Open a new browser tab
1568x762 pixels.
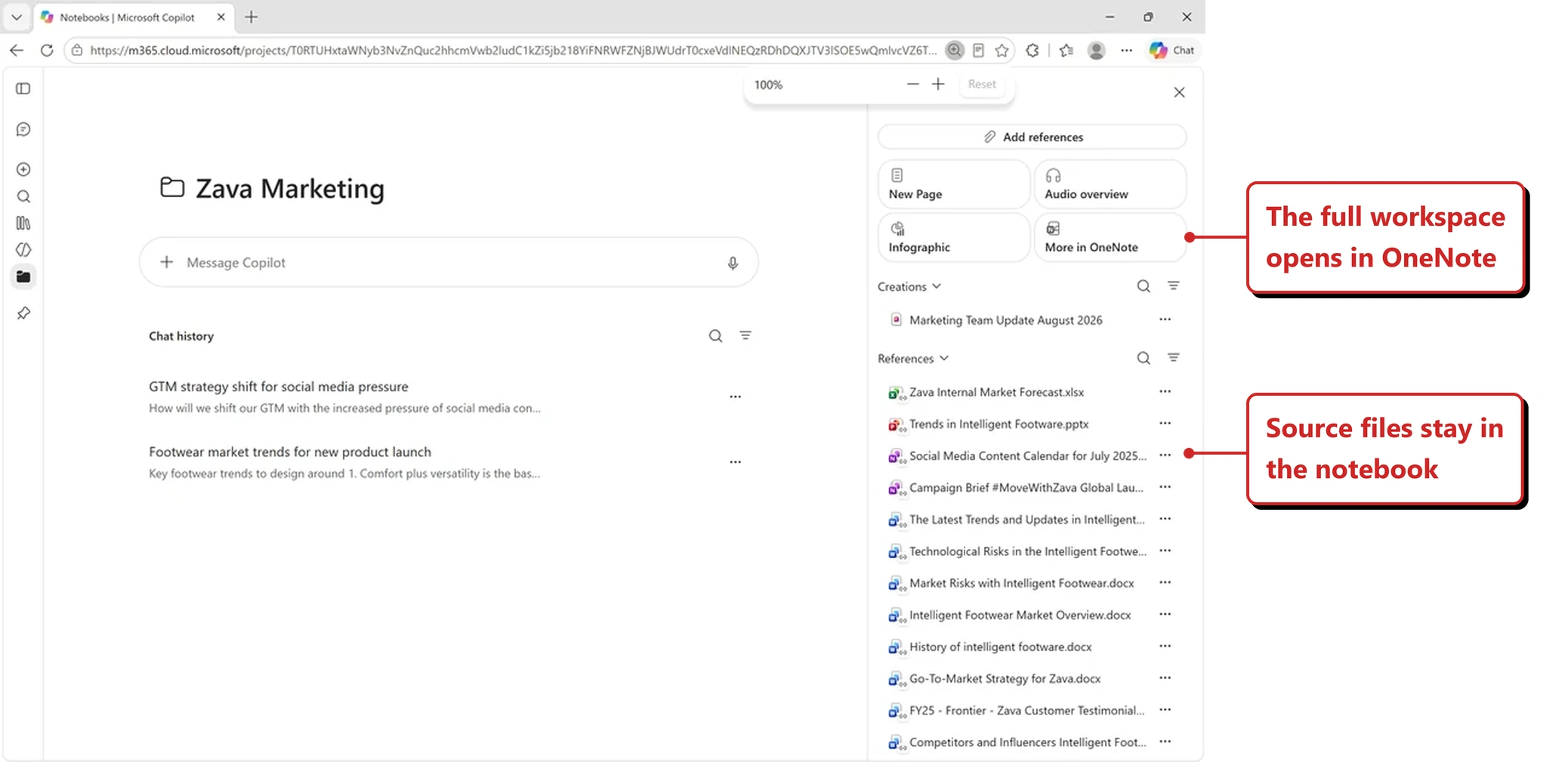pos(252,17)
